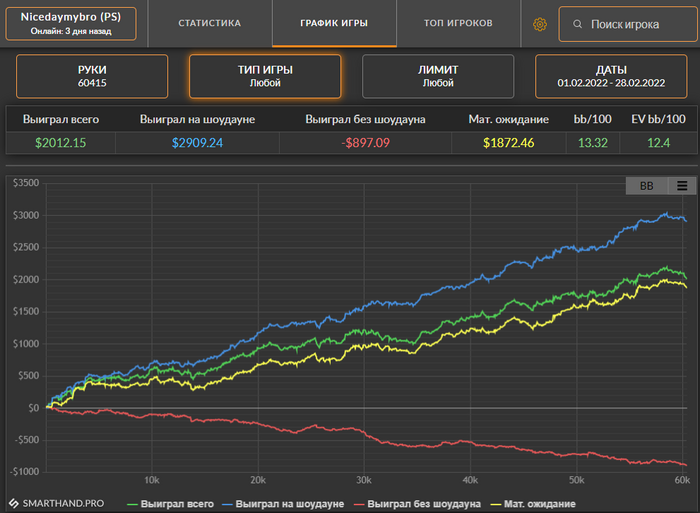Click the $3000 y-axis label
The height and width of the screenshot is (513, 700).
click(x=26, y=215)
